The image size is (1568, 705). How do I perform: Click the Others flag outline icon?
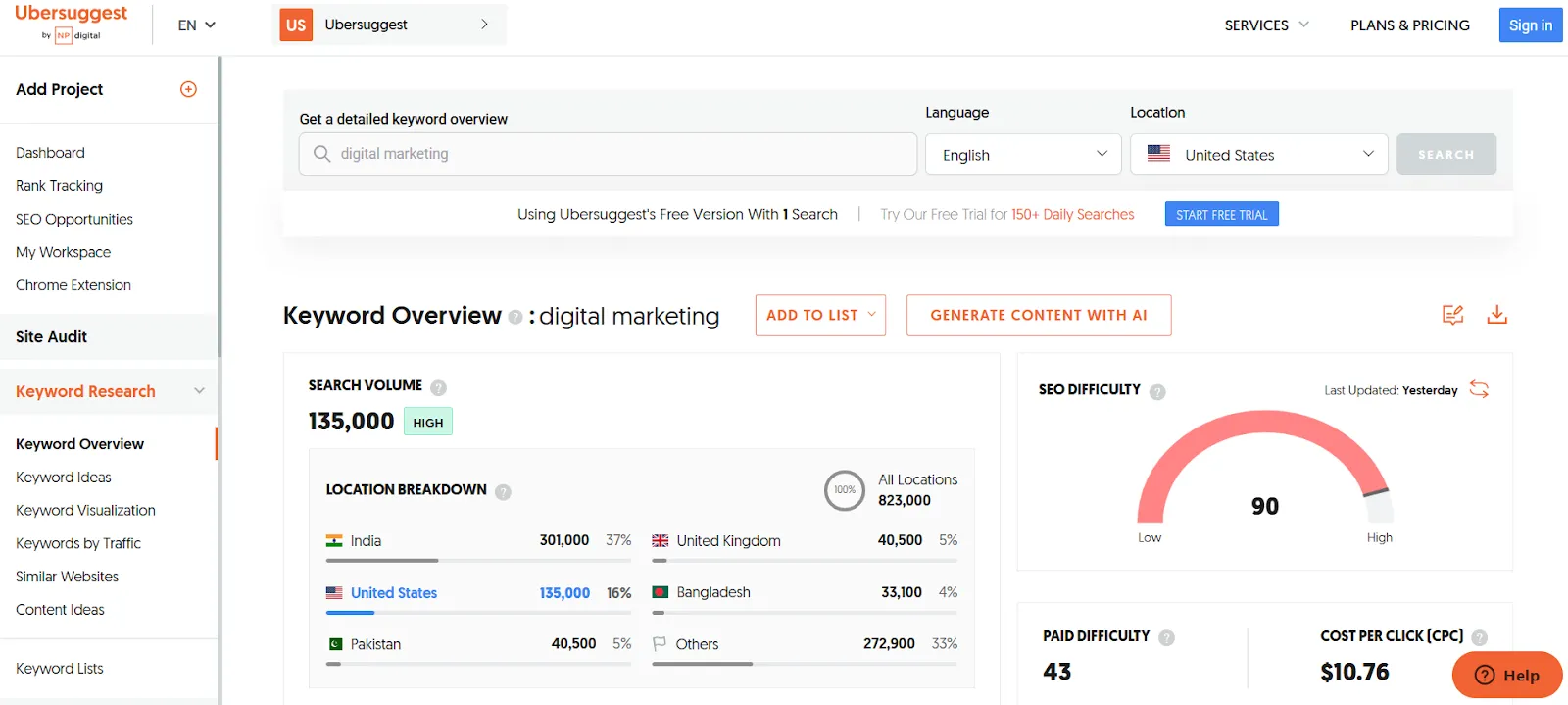tap(660, 643)
